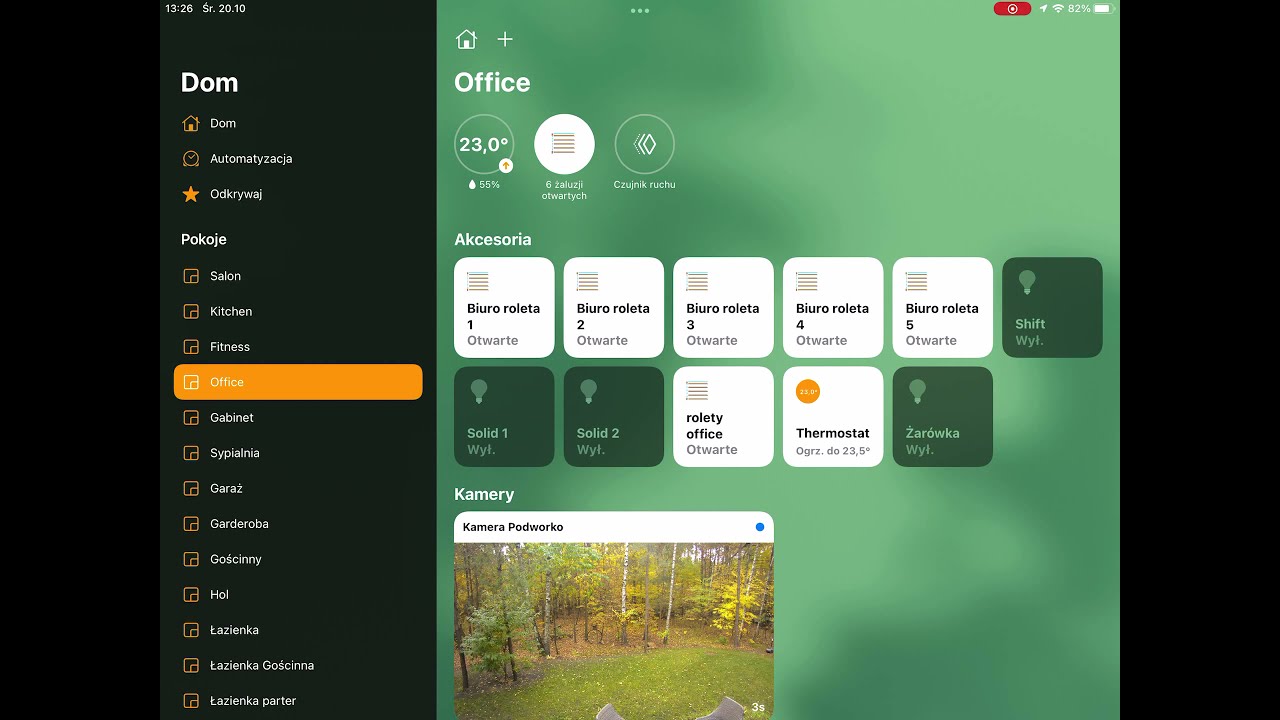The width and height of the screenshot is (1280, 720).
Task: Click the Dom house icon in sidebar
Action: (191, 123)
